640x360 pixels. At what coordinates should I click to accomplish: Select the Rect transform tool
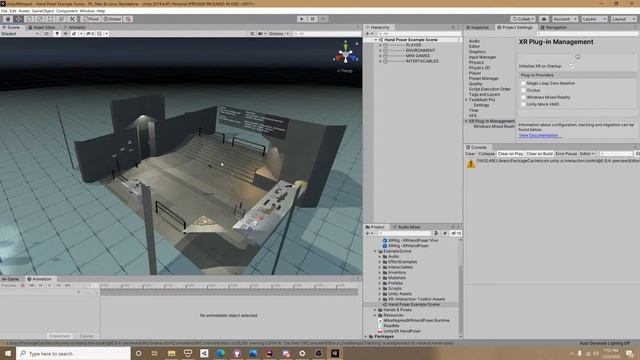(51, 19)
